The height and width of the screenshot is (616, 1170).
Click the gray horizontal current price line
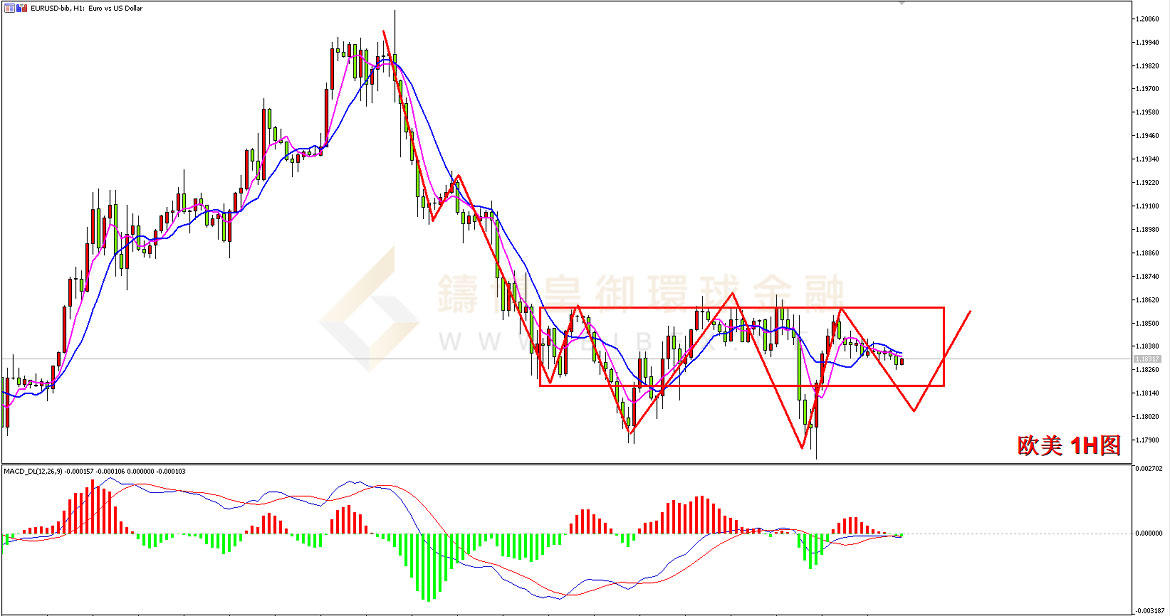[1000, 358]
